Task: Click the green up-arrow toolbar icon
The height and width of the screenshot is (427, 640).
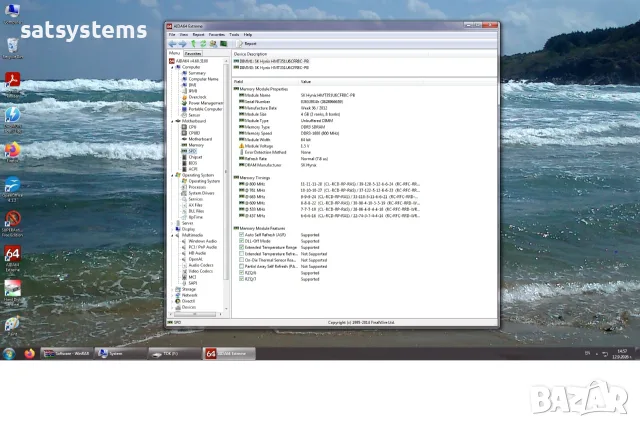Action: click(x=193, y=44)
